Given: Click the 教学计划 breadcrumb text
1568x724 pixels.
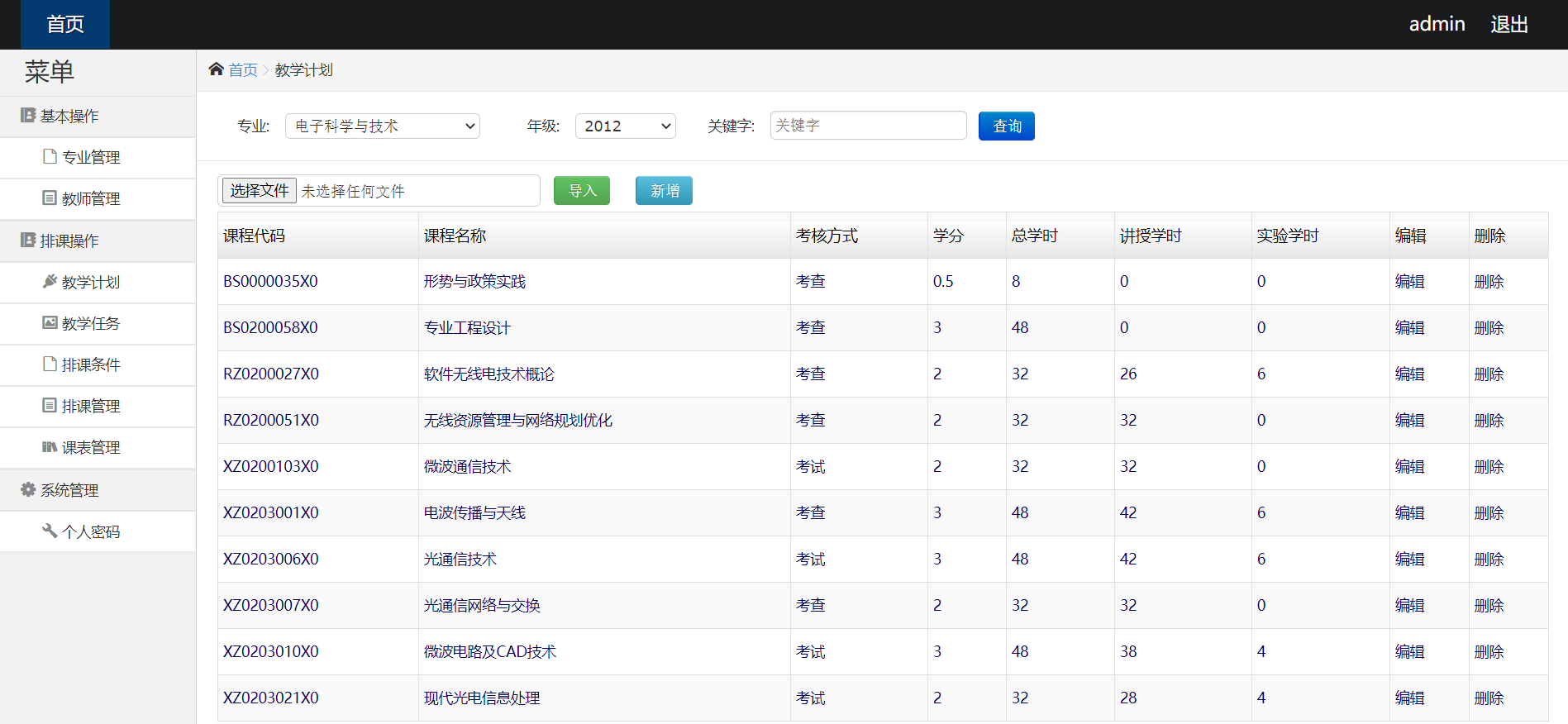Looking at the screenshot, I should [304, 70].
